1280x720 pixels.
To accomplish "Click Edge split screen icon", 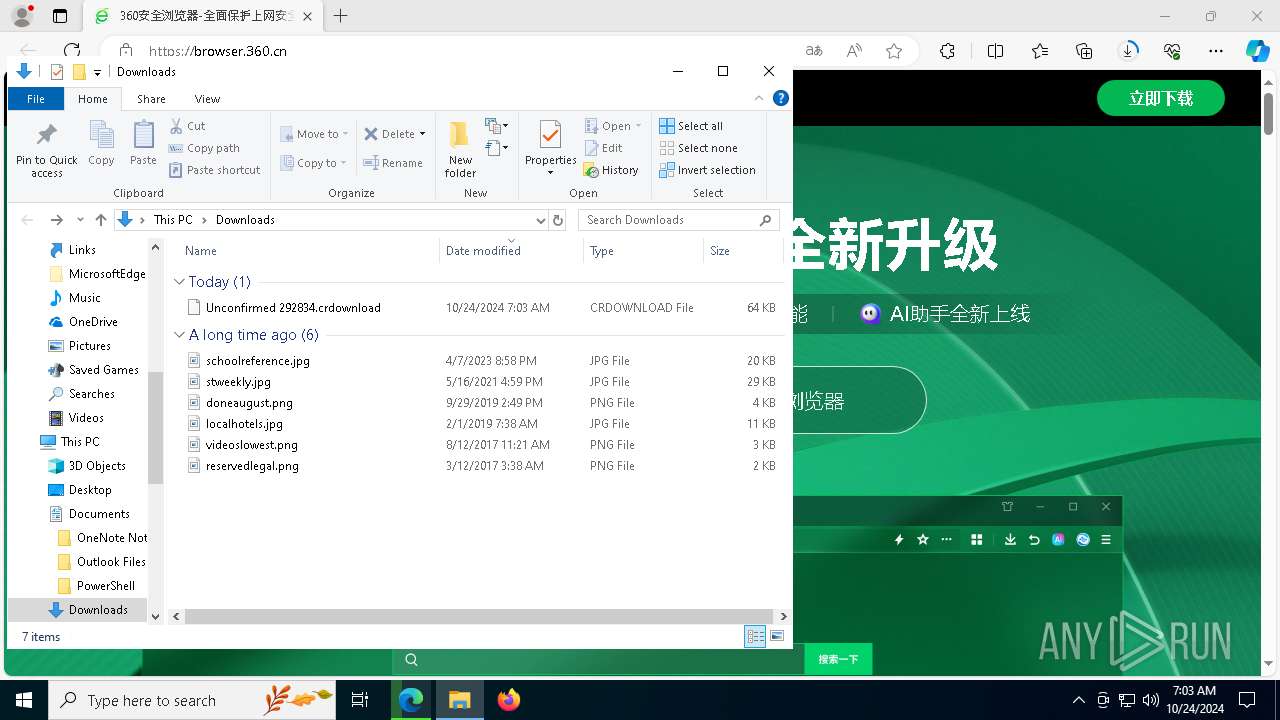I will click(x=996, y=51).
